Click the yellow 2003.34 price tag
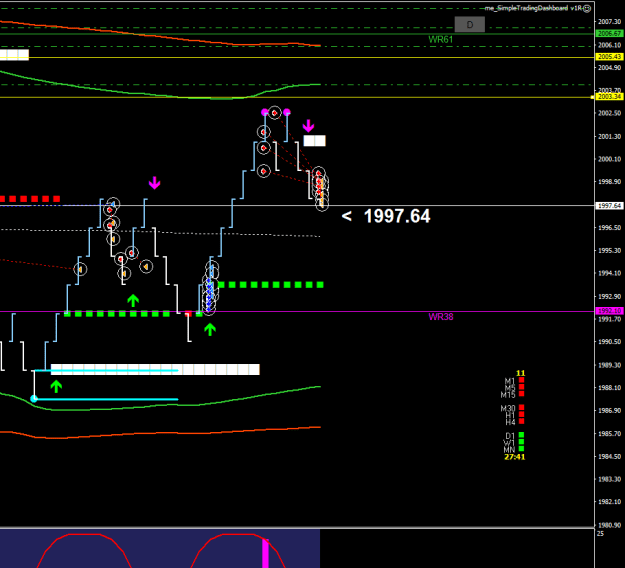Screen dimensions: 625x568 (609, 96)
